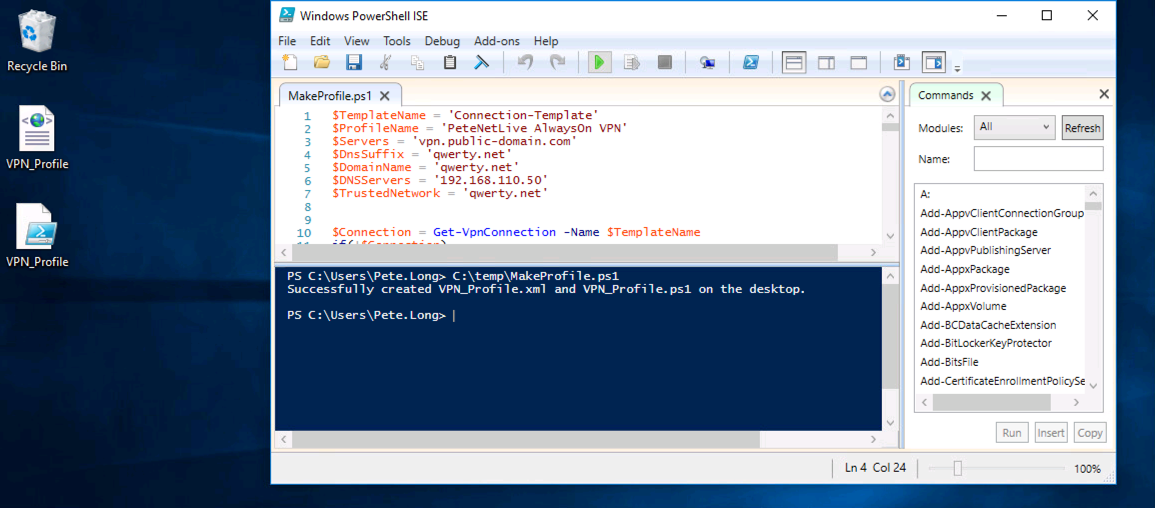Open the toolbar overflow options arrow
1155x508 pixels.
point(958,69)
